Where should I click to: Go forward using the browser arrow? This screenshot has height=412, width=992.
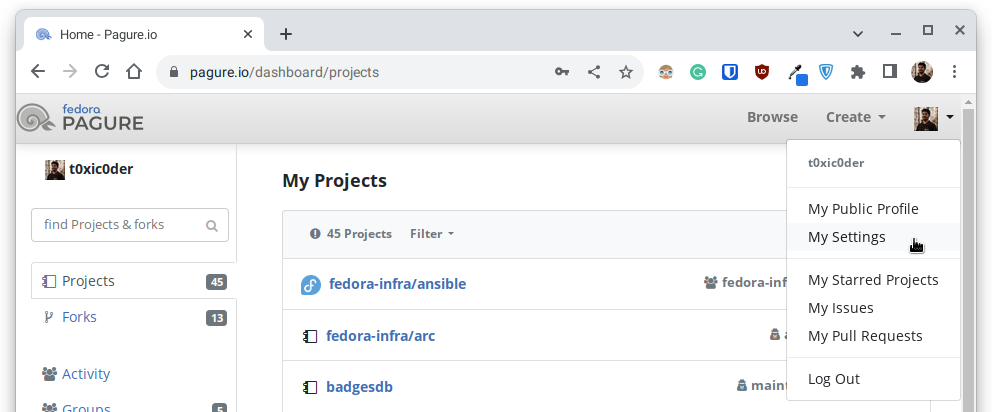(70, 72)
